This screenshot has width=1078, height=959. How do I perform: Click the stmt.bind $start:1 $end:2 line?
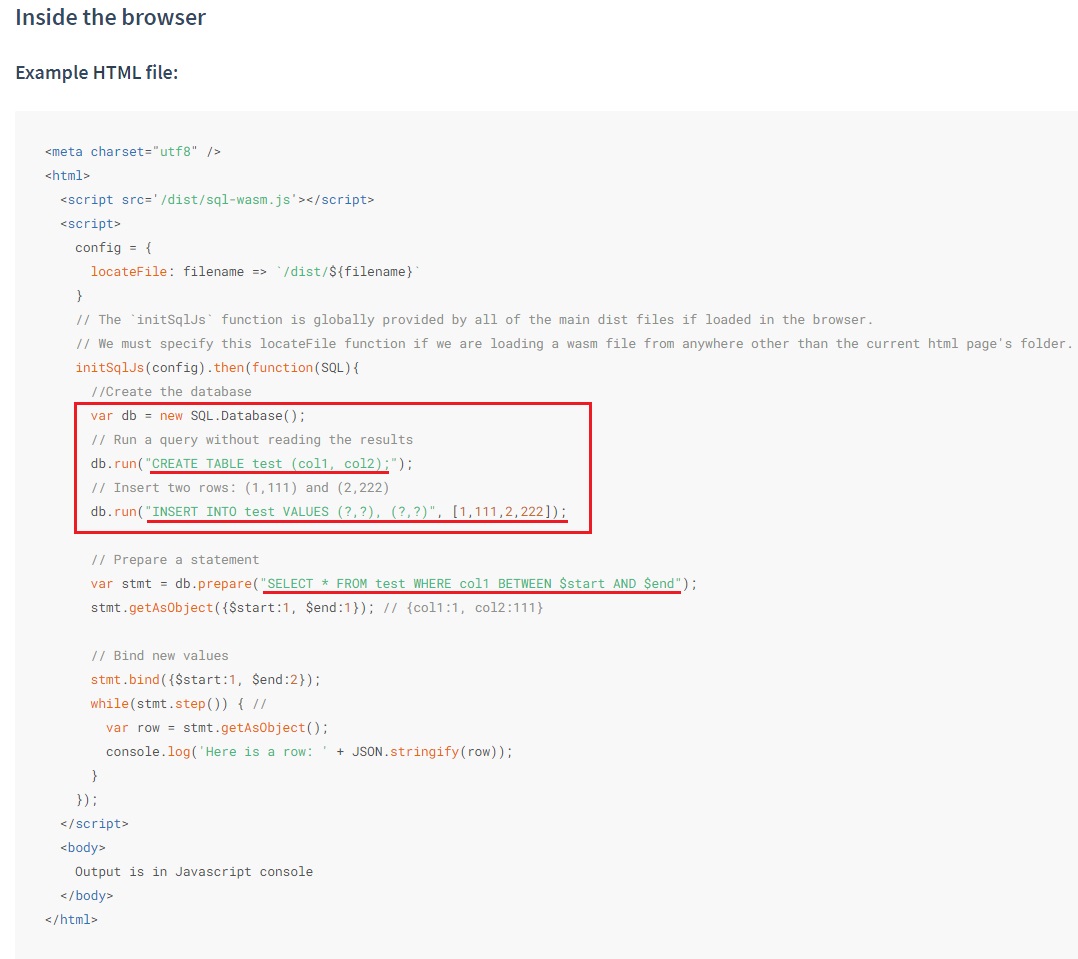(206, 680)
